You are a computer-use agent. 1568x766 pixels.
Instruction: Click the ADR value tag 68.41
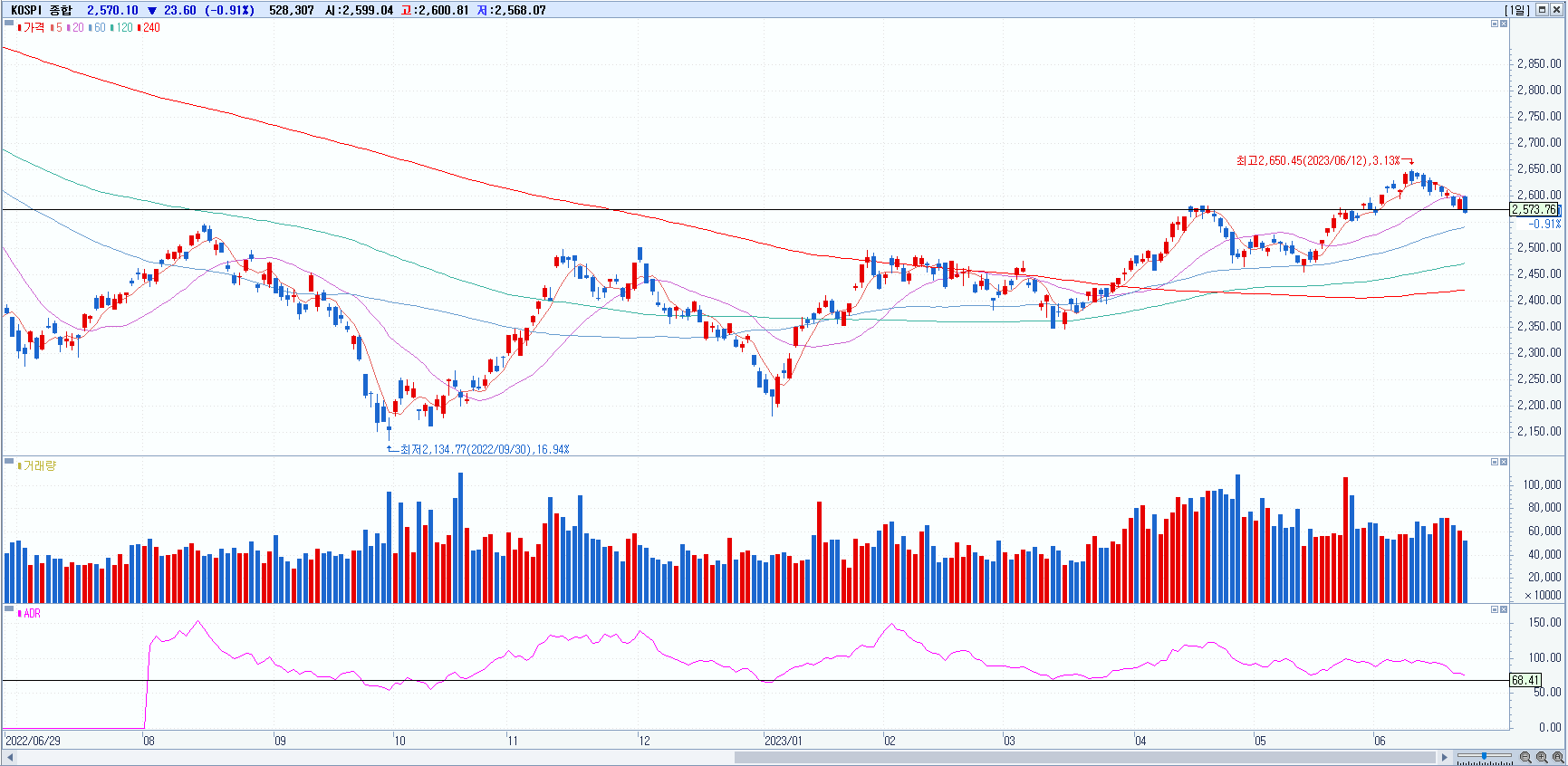click(x=1525, y=680)
